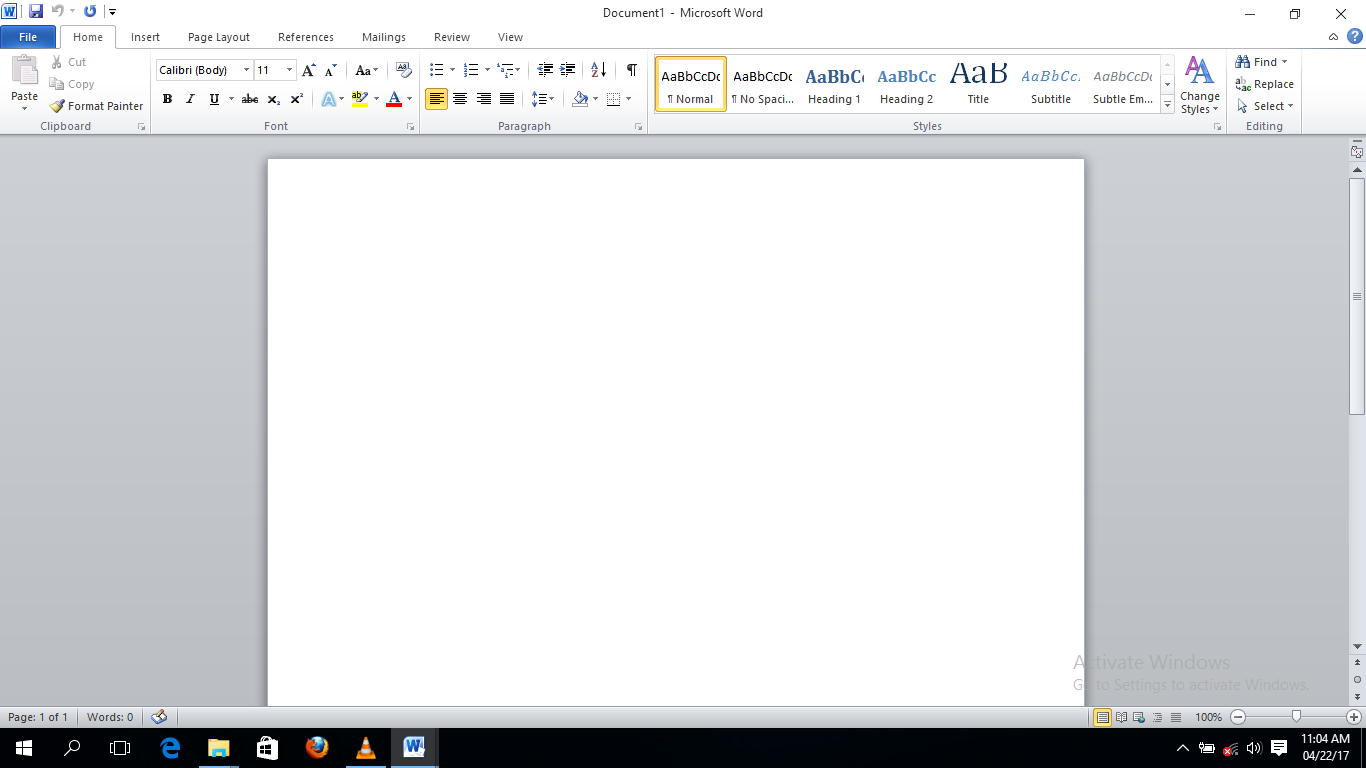This screenshot has width=1366, height=768.
Task: Click the Format Painter icon
Action: (x=56, y=105)
